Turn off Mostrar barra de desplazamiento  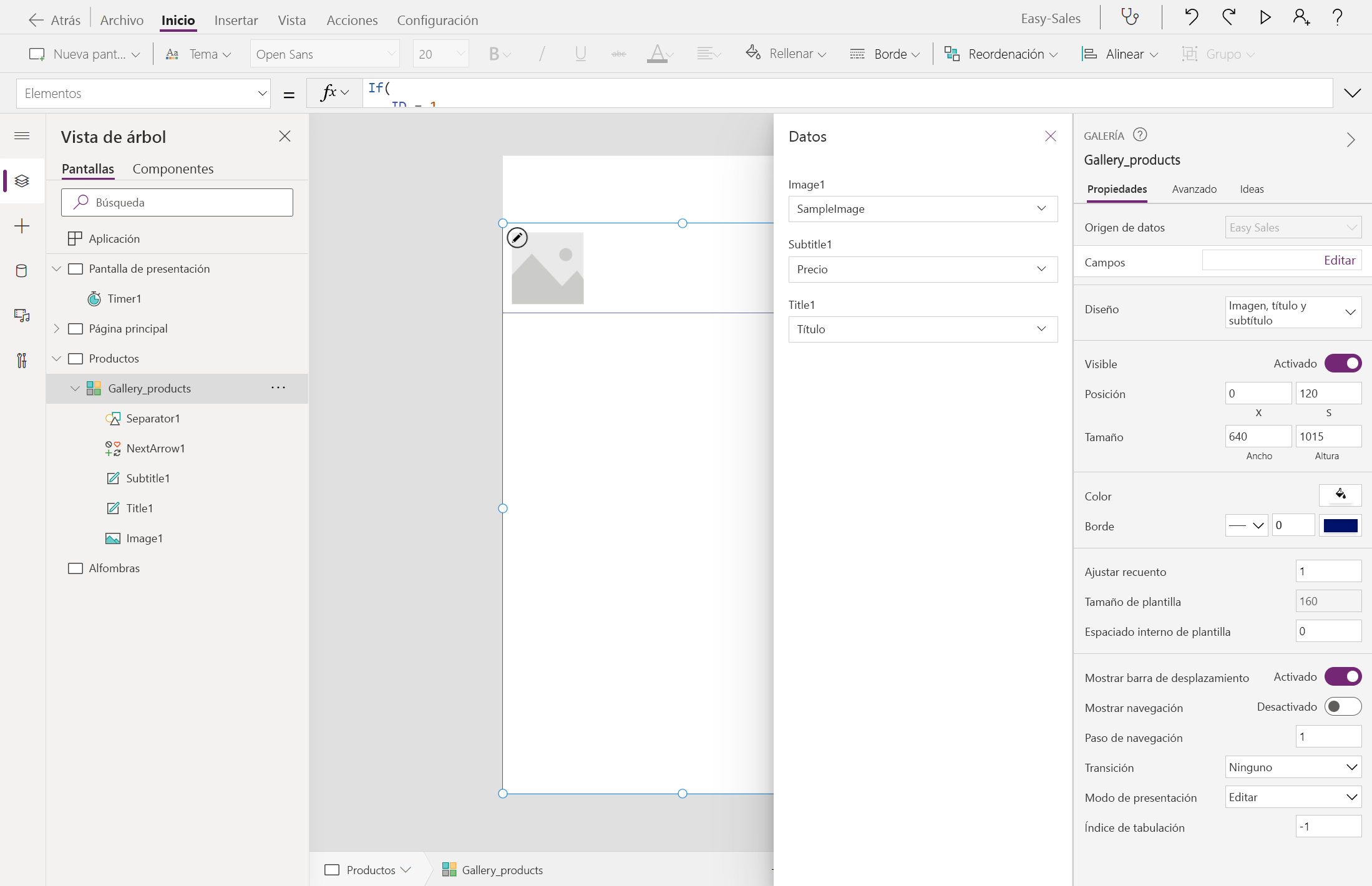click(x=1344, y=676)
